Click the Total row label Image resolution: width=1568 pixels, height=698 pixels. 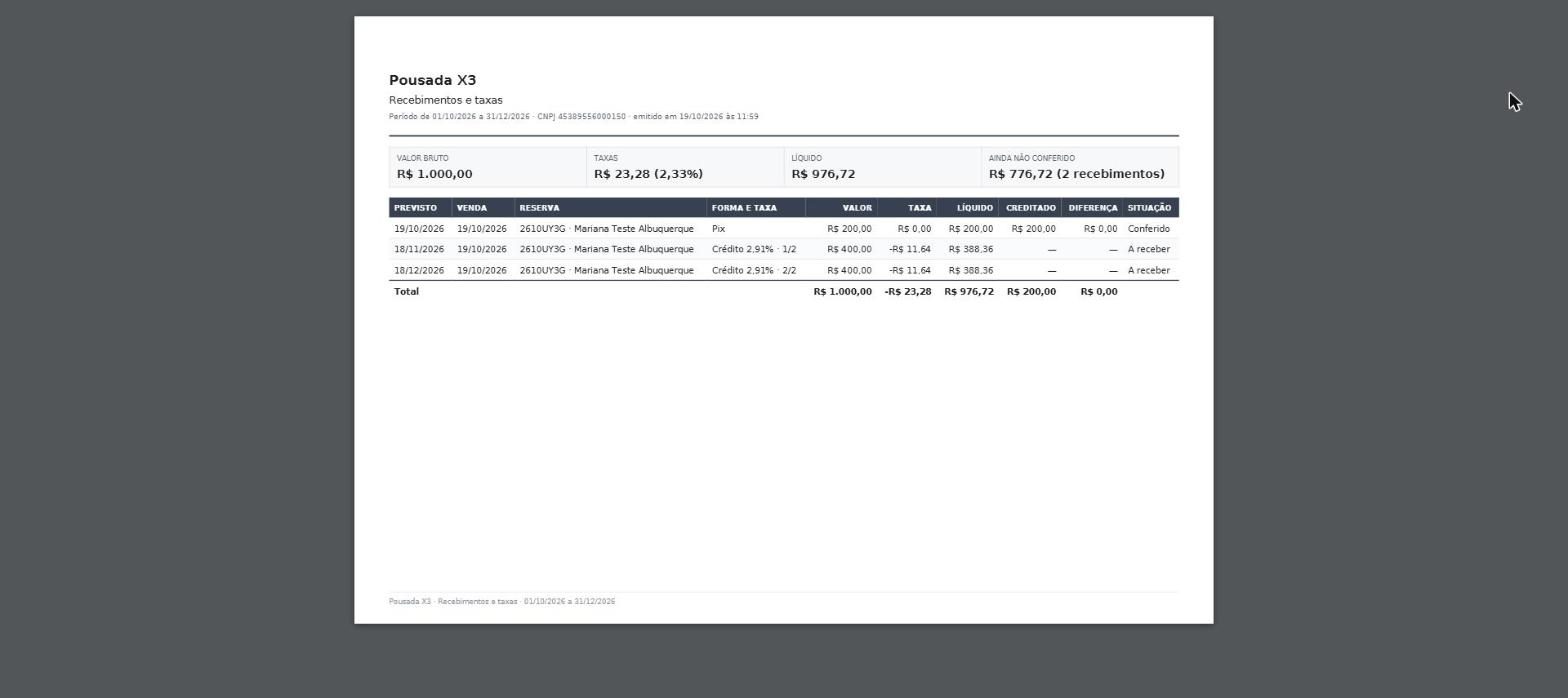[x=406, y=292]
